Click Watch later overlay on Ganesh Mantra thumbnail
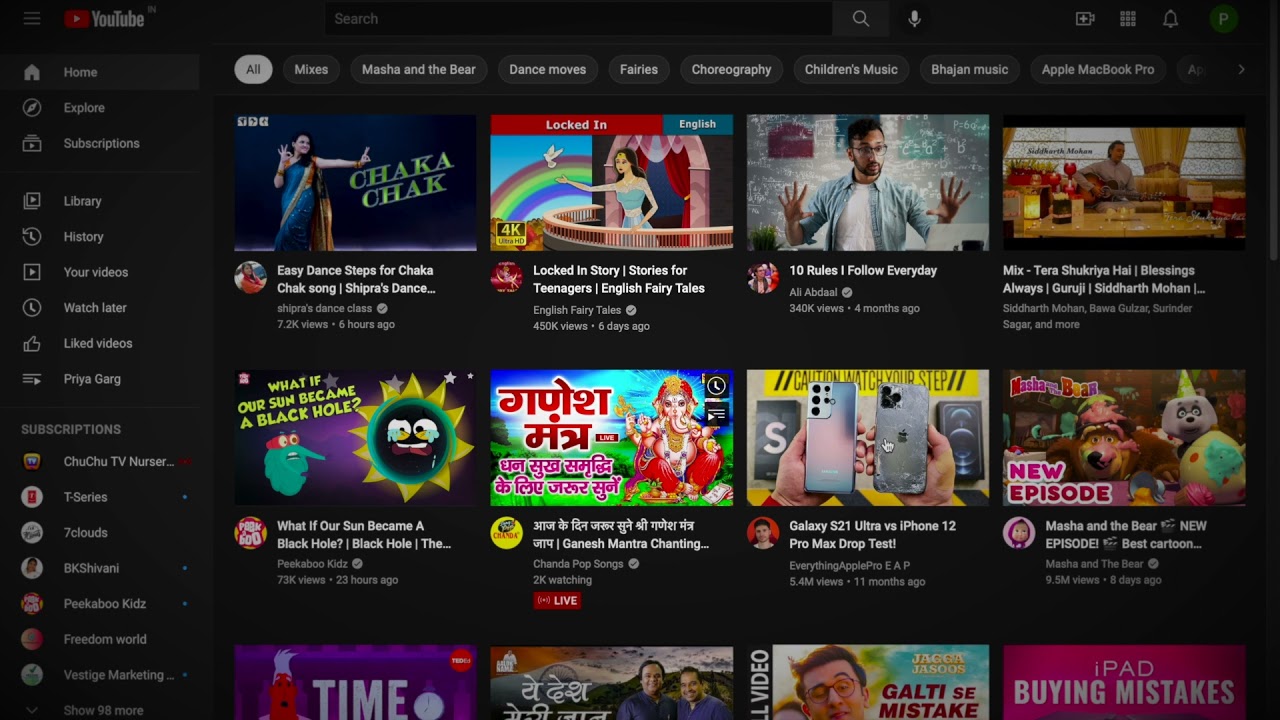This screenshot has height=720, width=1280. pos(716,386)
